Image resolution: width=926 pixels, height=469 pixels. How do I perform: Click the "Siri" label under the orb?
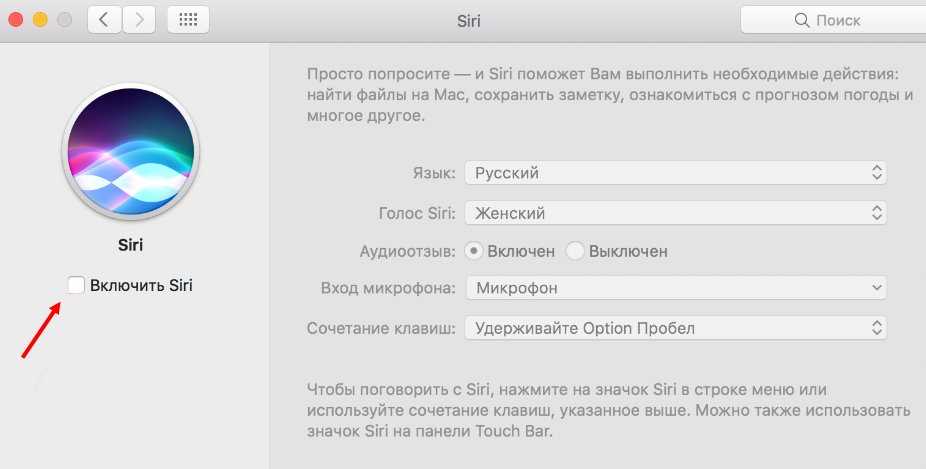tap(130, 244)
